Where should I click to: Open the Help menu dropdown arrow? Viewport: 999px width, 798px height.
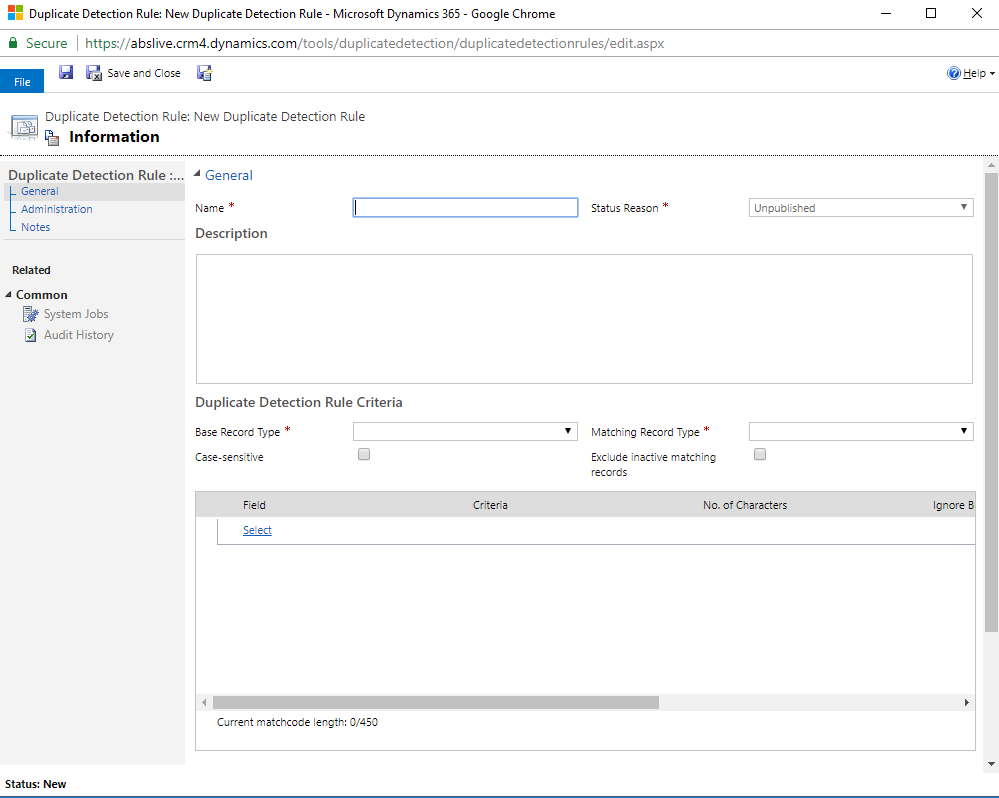(992, 74)
